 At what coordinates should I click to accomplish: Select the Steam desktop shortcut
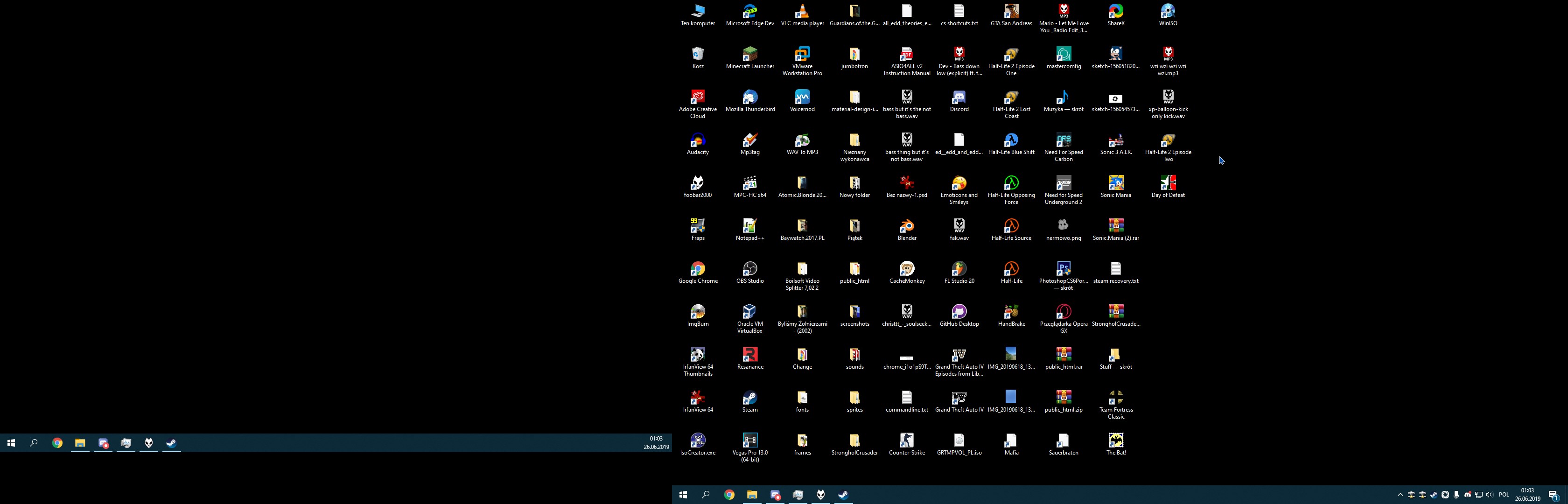pos(750,402)
